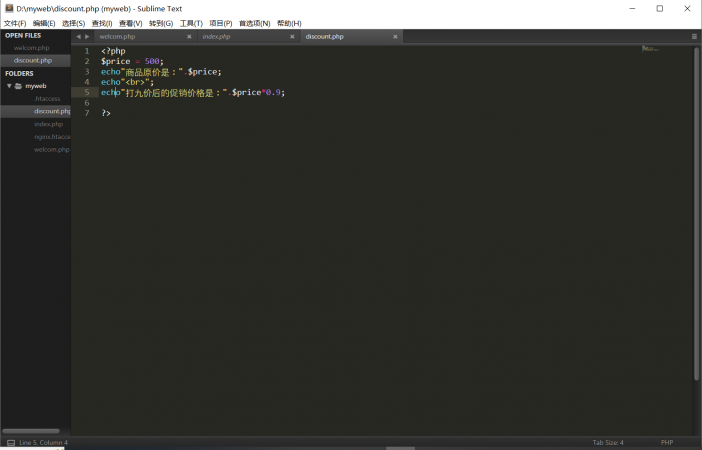Select welcom.php under Open Files

35,48
